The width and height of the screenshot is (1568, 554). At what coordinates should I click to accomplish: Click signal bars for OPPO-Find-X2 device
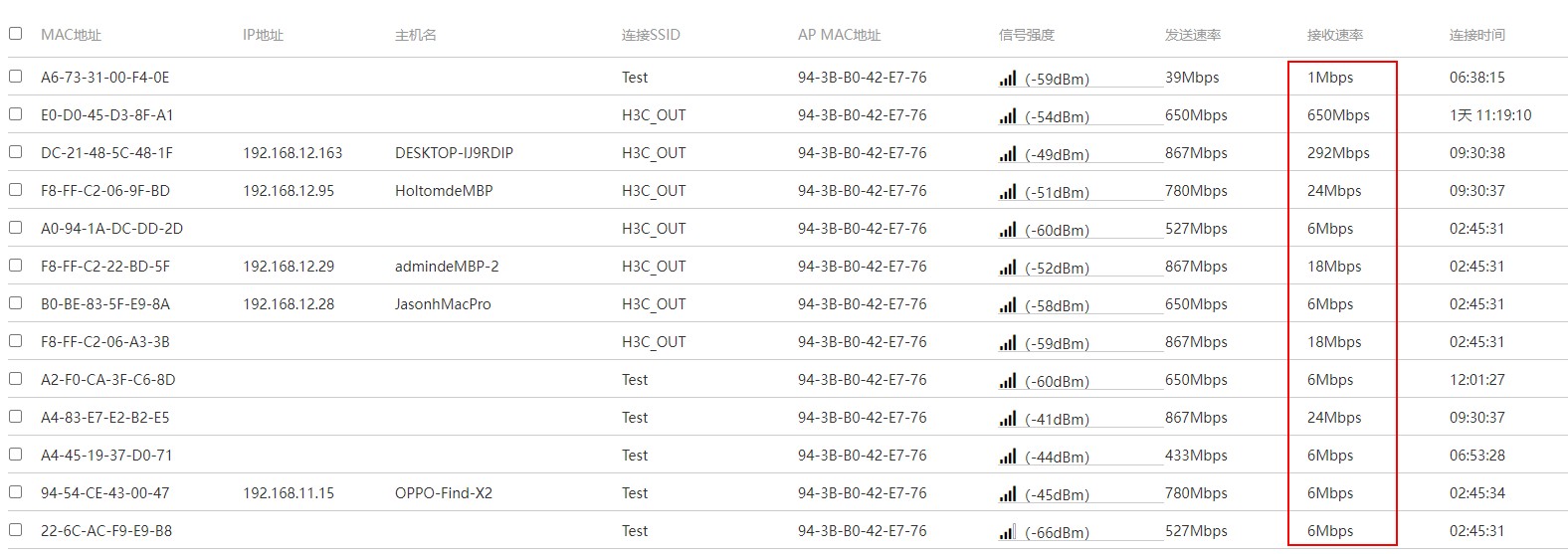(1008, 494)
